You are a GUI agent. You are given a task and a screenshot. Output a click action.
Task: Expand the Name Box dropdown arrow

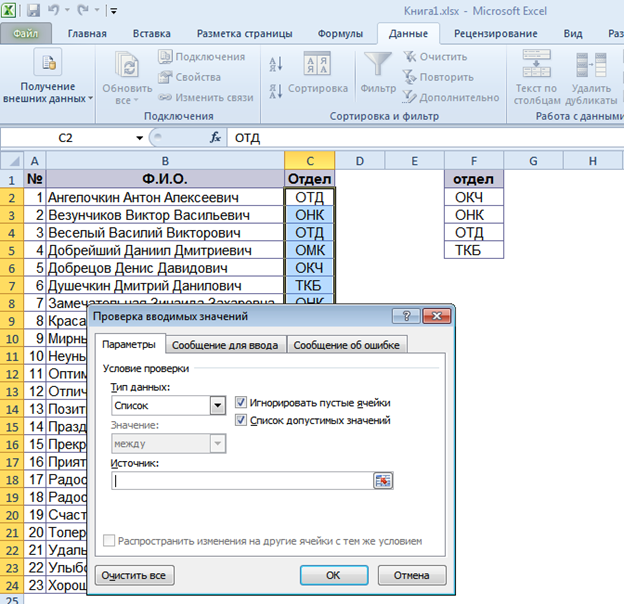click(140, 138)
